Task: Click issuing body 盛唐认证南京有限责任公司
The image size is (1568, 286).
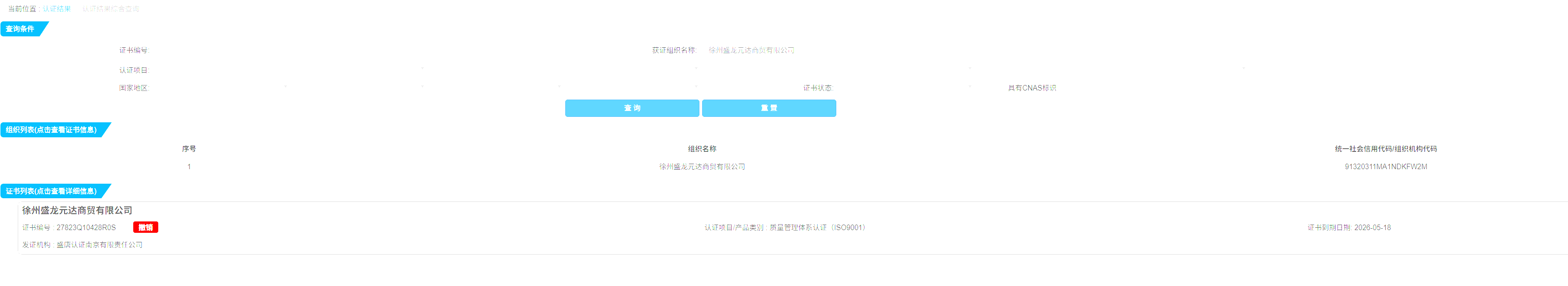Action: (x=99, y=245)
